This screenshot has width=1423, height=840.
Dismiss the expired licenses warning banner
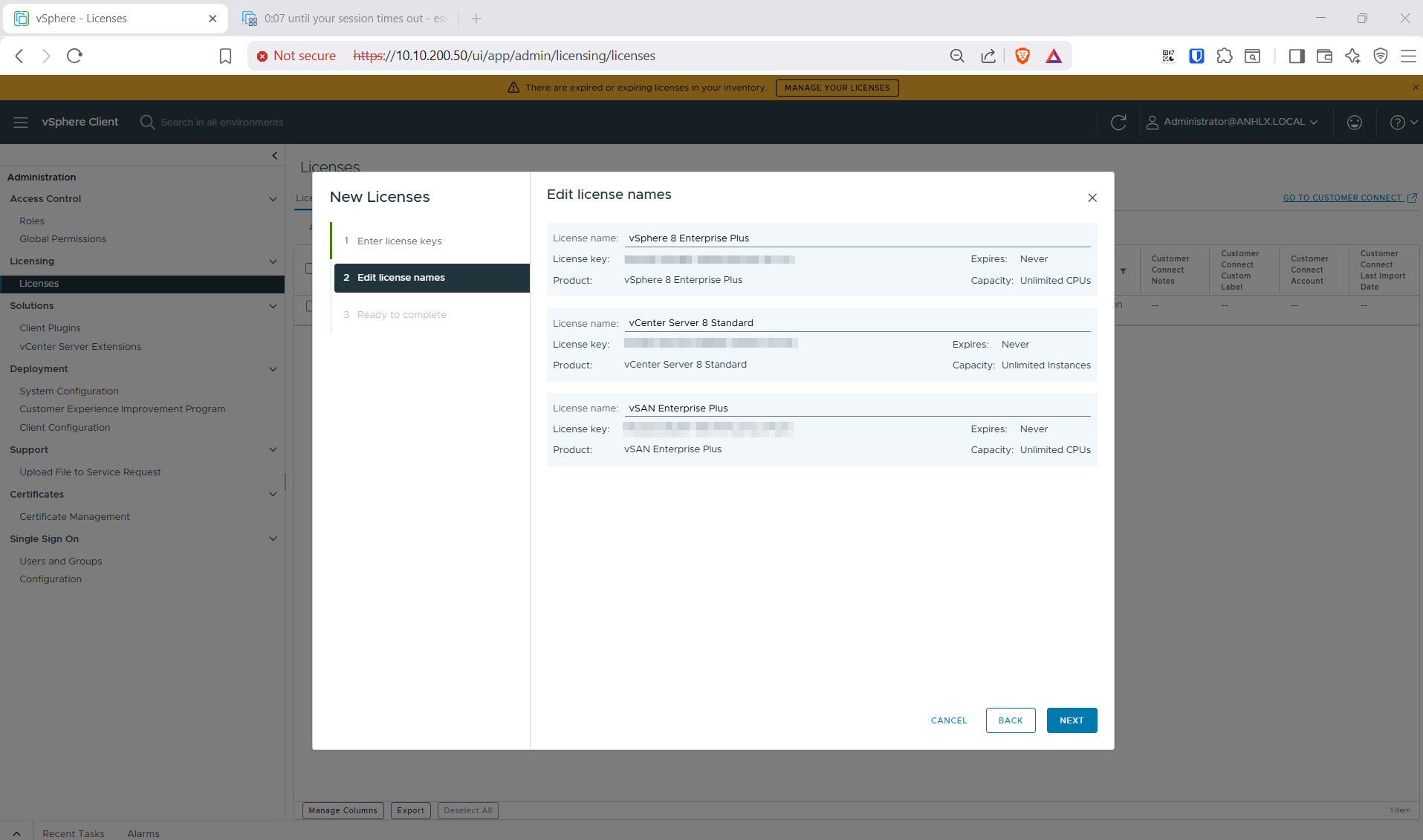[x=1416, y=88]
